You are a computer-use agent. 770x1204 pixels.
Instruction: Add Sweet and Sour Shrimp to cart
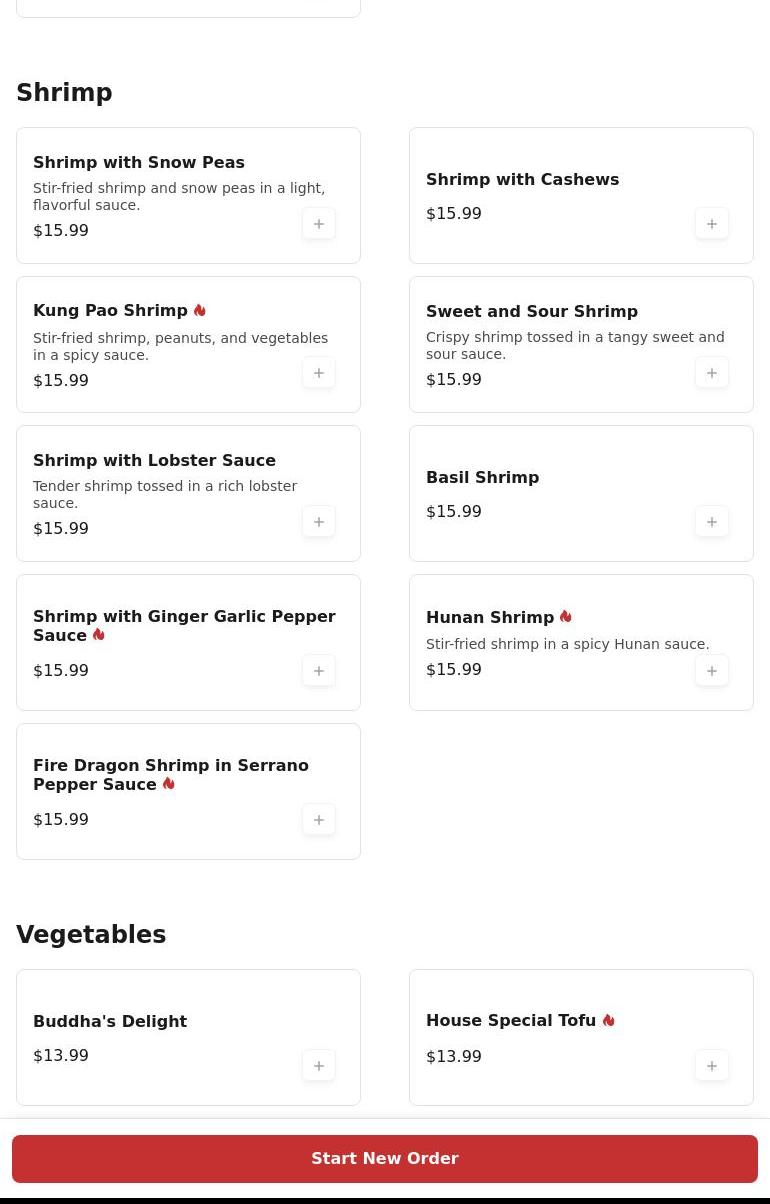(712, 373)
